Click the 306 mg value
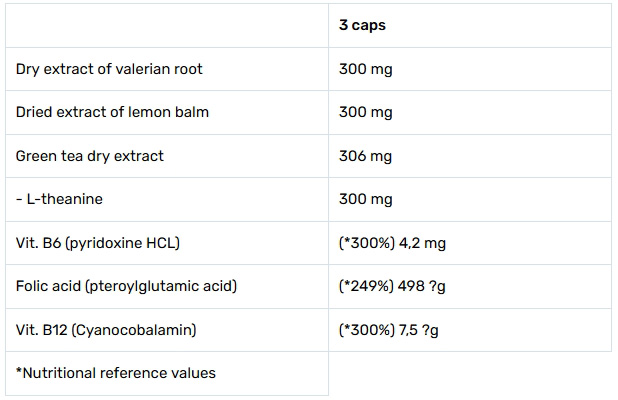Viewport: 618px width, 400px height. click(x=365, y=156)
